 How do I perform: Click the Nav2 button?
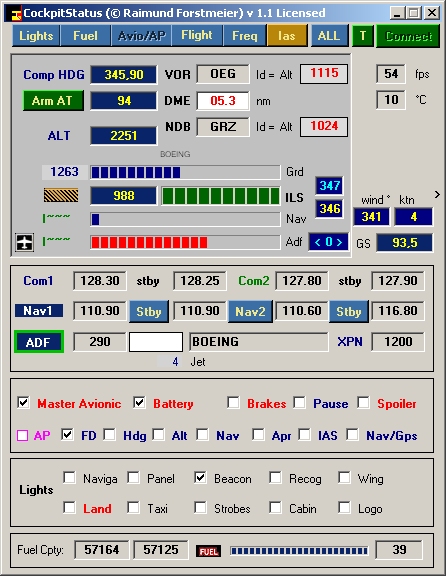pyautogui.click(x=250, y=312)
